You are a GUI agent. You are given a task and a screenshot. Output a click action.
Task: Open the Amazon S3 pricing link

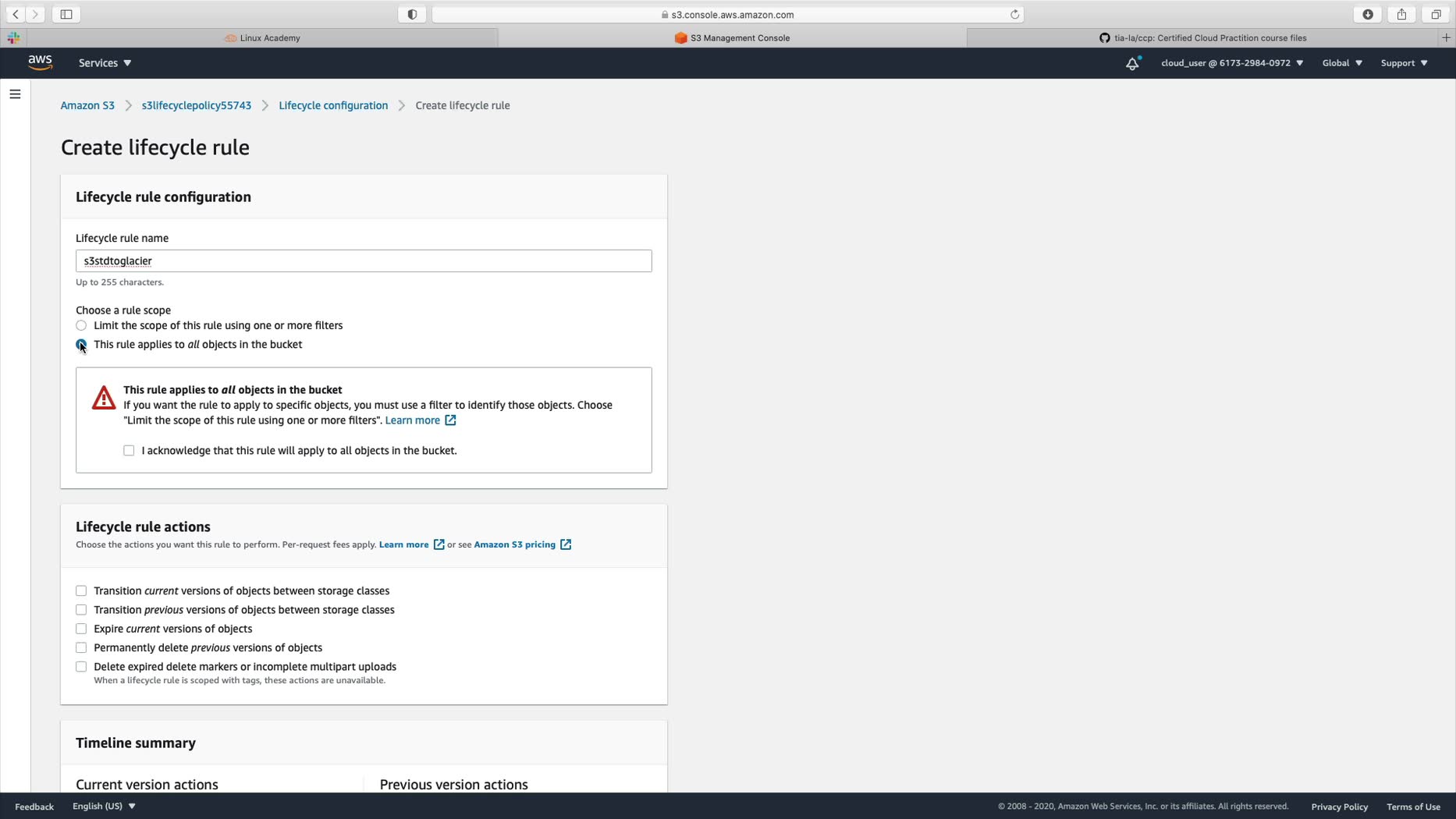pos(515,544)
